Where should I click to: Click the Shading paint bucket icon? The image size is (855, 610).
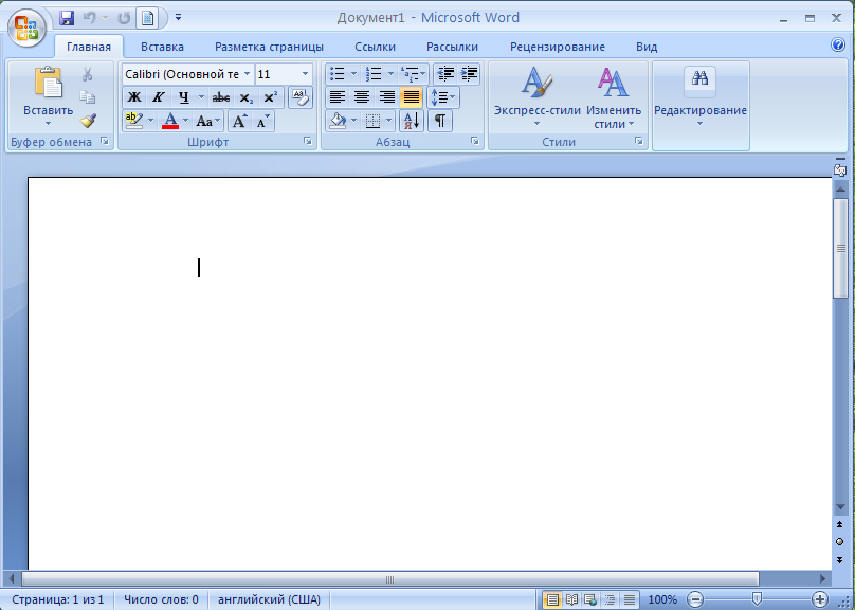click(x=338, y=120)
